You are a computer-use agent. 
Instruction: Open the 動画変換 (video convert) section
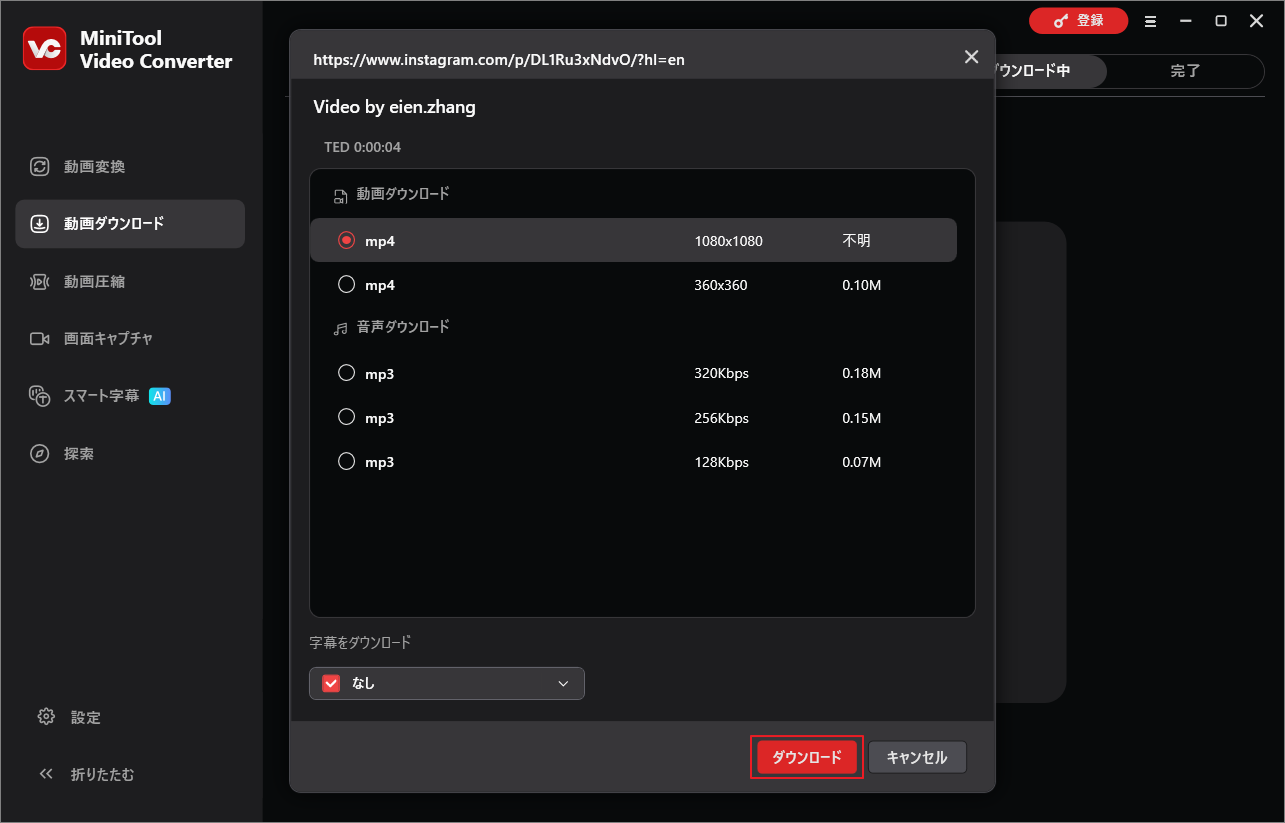(85, 166)
